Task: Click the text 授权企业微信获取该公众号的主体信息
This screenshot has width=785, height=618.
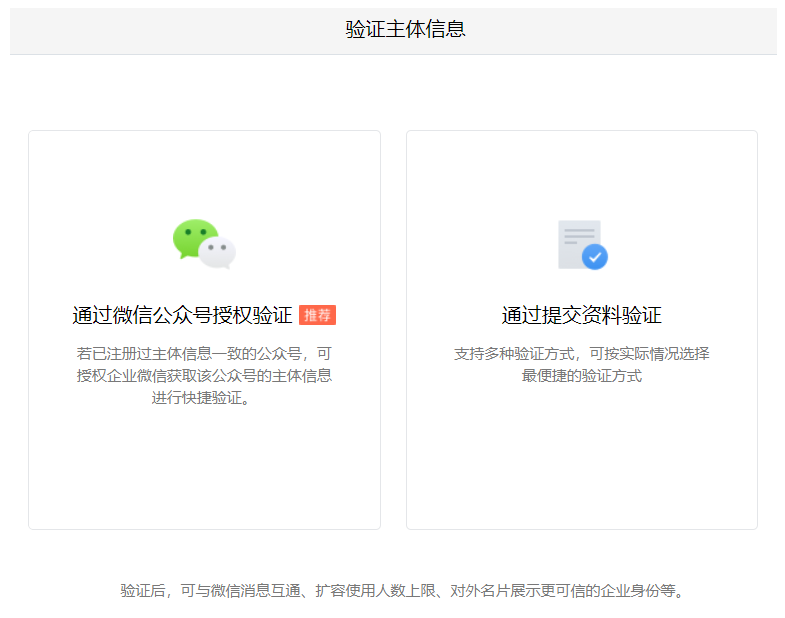Action: (x=204, y=376)
